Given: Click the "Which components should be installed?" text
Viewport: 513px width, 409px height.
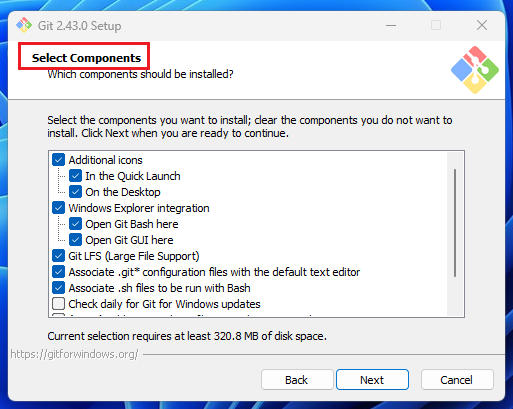Looking at the screenshot, I should [140, 74].
